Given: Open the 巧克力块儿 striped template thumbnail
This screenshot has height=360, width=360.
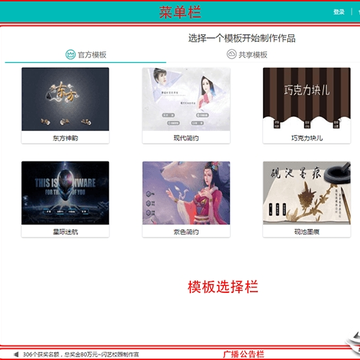Looking at the screenshot, I should click(307, 99).
